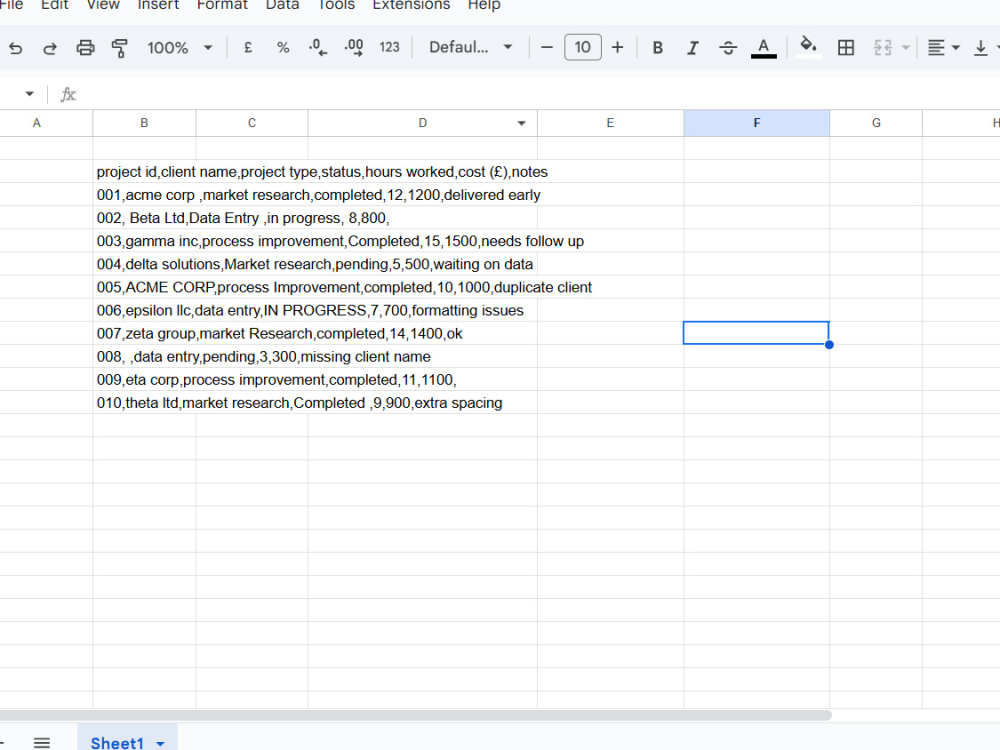Open the text color picker
The height and width of the screenshot is (750, 1000).
[x=763, y=48]
